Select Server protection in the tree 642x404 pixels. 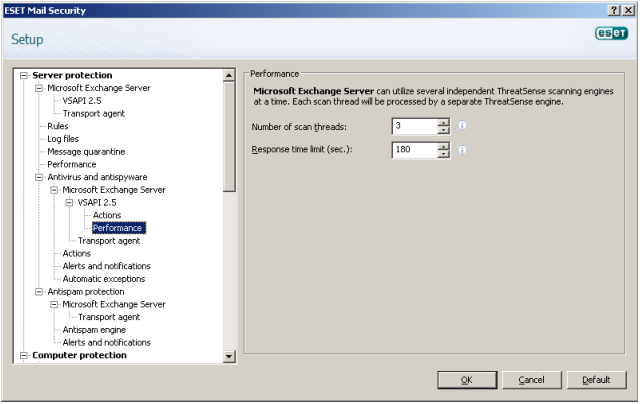click(x=72, y=75)
